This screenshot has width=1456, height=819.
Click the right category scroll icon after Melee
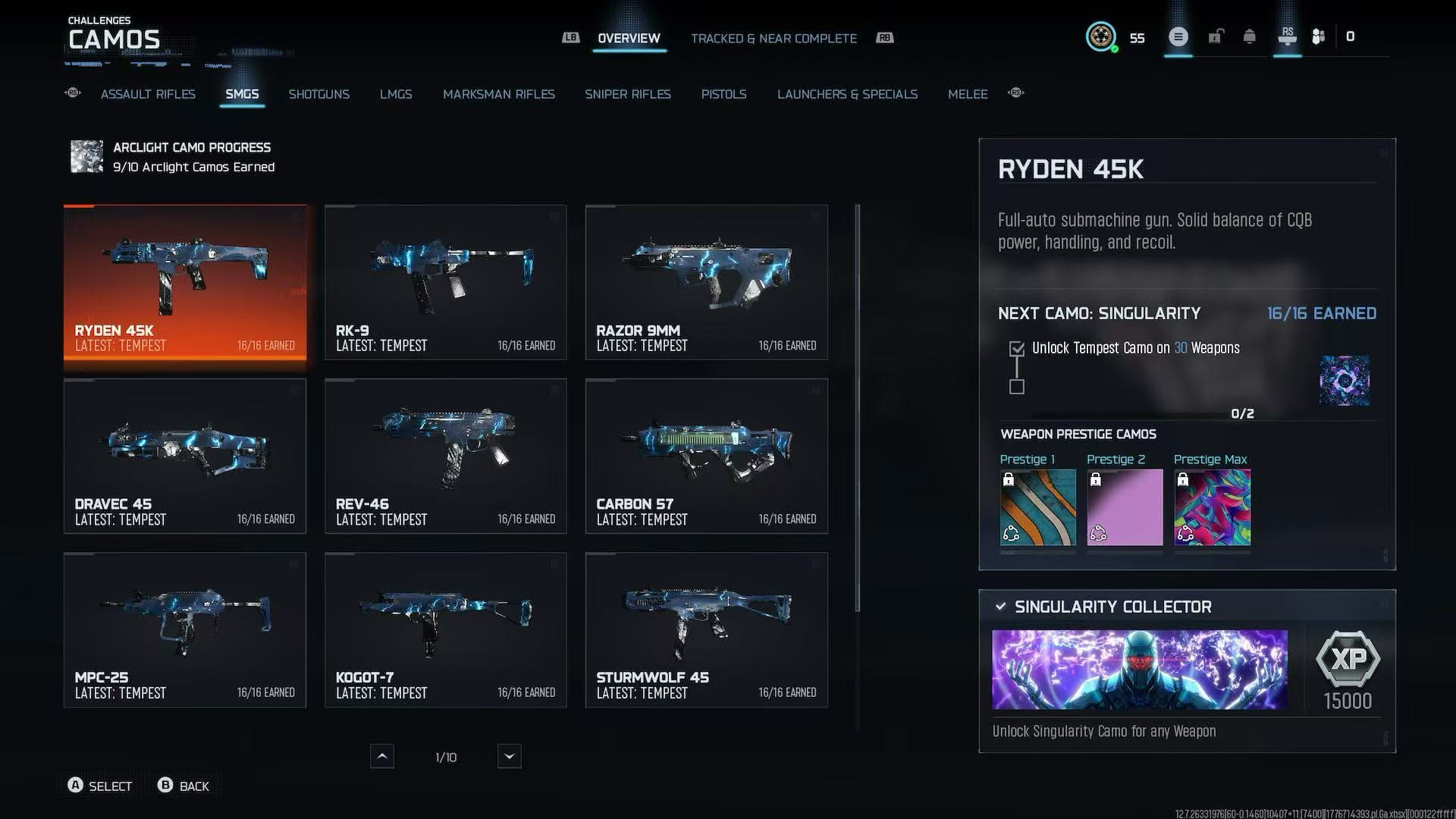click(x=1016, y=93)
